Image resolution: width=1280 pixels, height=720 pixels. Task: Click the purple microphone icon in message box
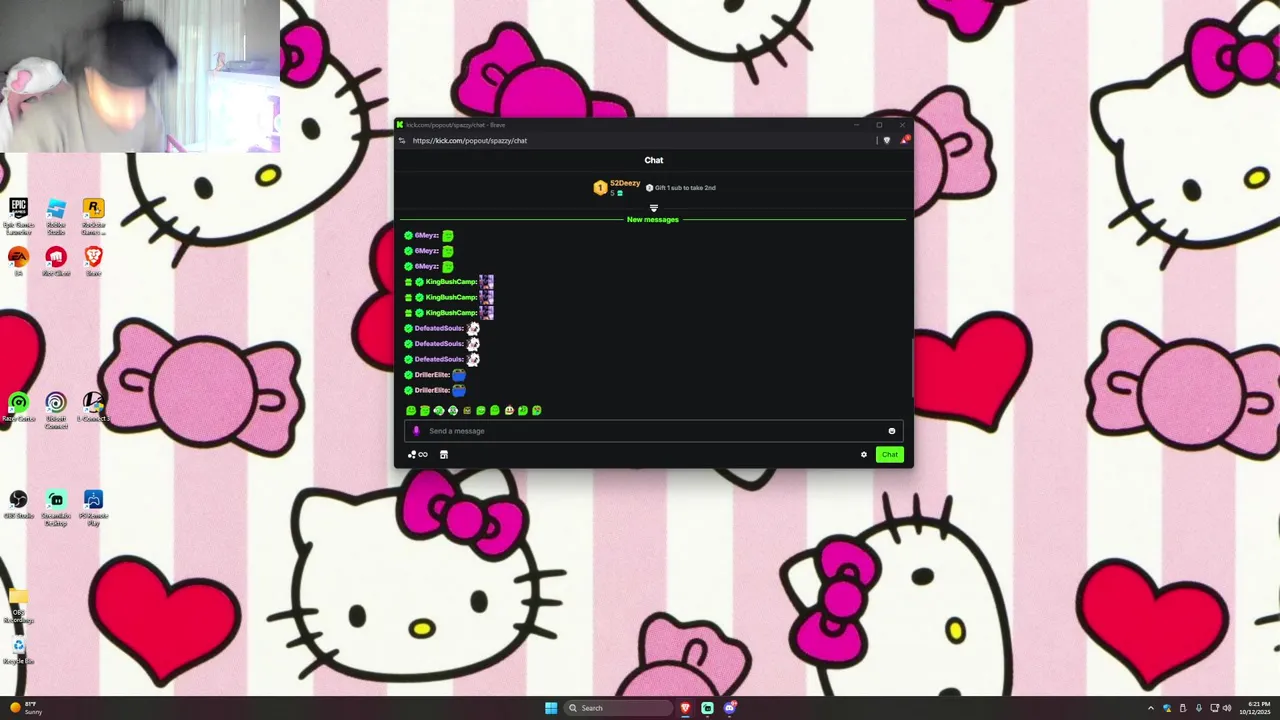tap(417, 431)
